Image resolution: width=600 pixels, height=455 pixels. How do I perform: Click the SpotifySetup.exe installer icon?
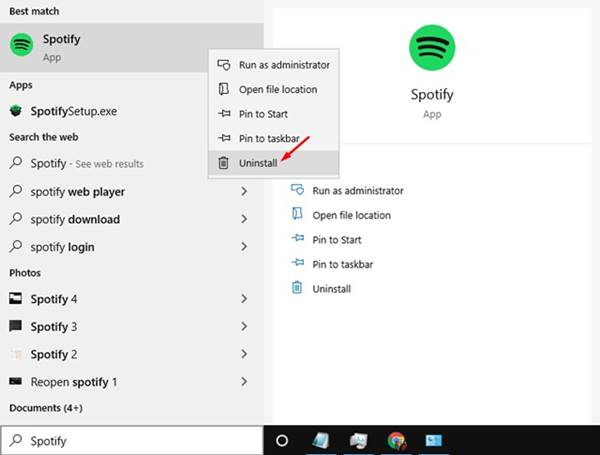point(17,111)
